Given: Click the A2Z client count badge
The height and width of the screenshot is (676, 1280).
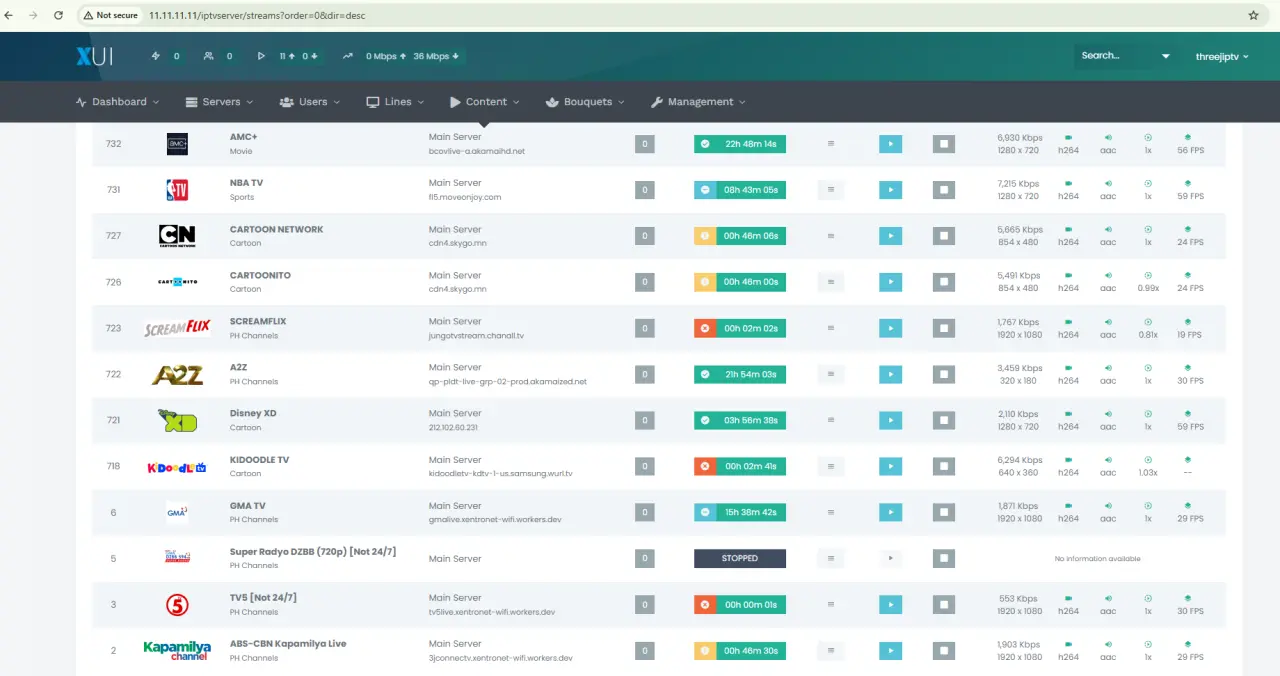Looking at the screenshot, I should click(x=645, y=374).
